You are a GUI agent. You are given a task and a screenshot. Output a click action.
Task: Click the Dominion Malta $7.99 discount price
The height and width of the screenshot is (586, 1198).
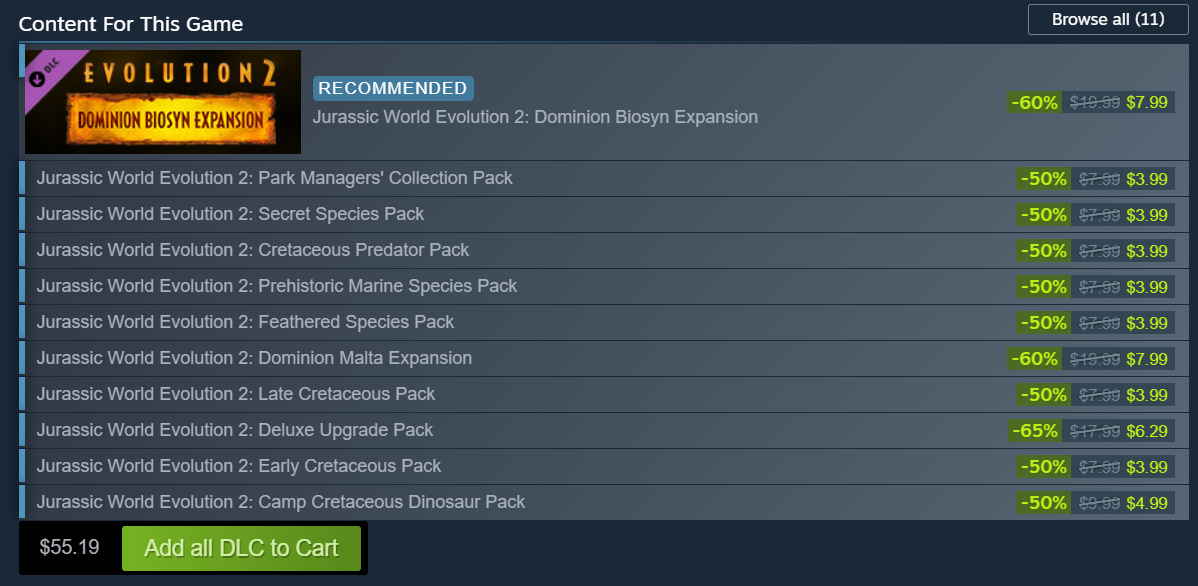point(1147,359)
